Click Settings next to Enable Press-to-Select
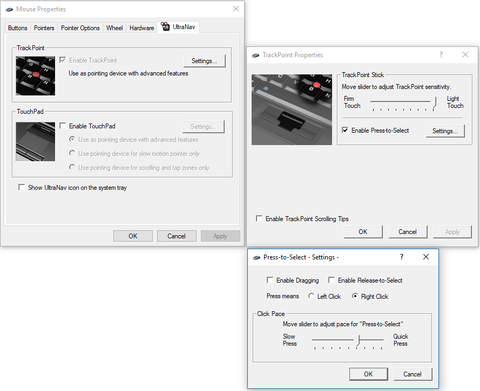 click(x=445, y=131)
